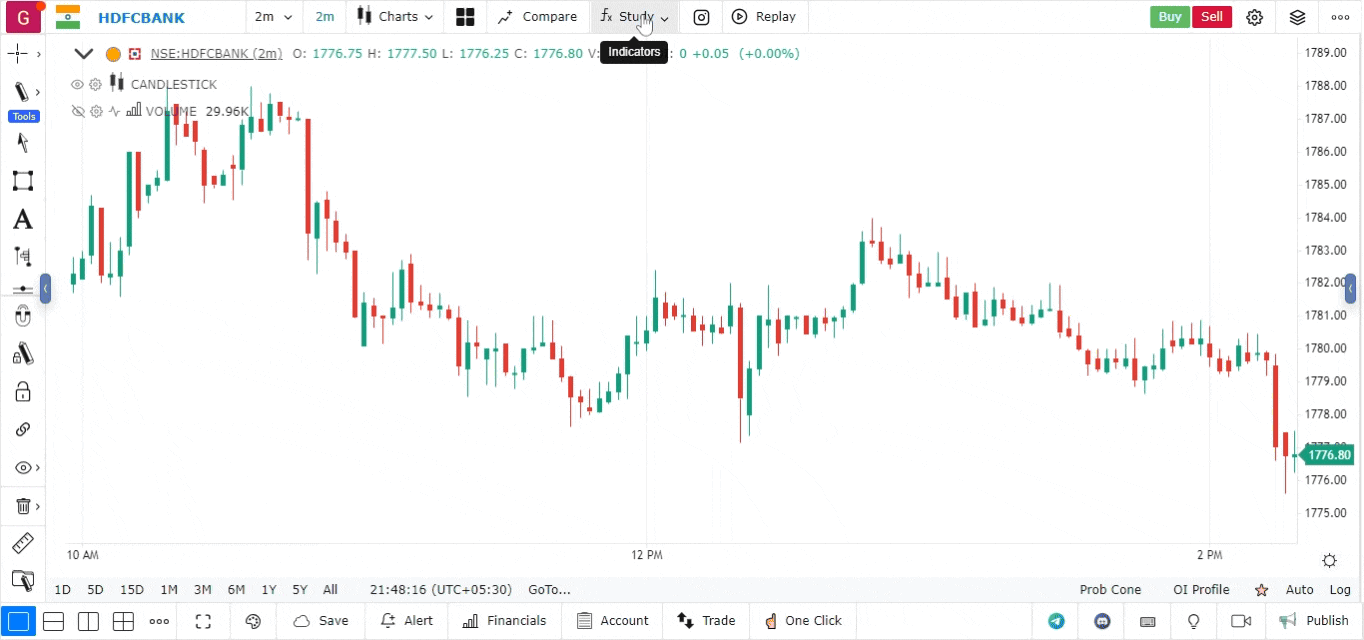Open the layers icon in top bar
Screen dimensions: 1364x640
click(1297, 17)
